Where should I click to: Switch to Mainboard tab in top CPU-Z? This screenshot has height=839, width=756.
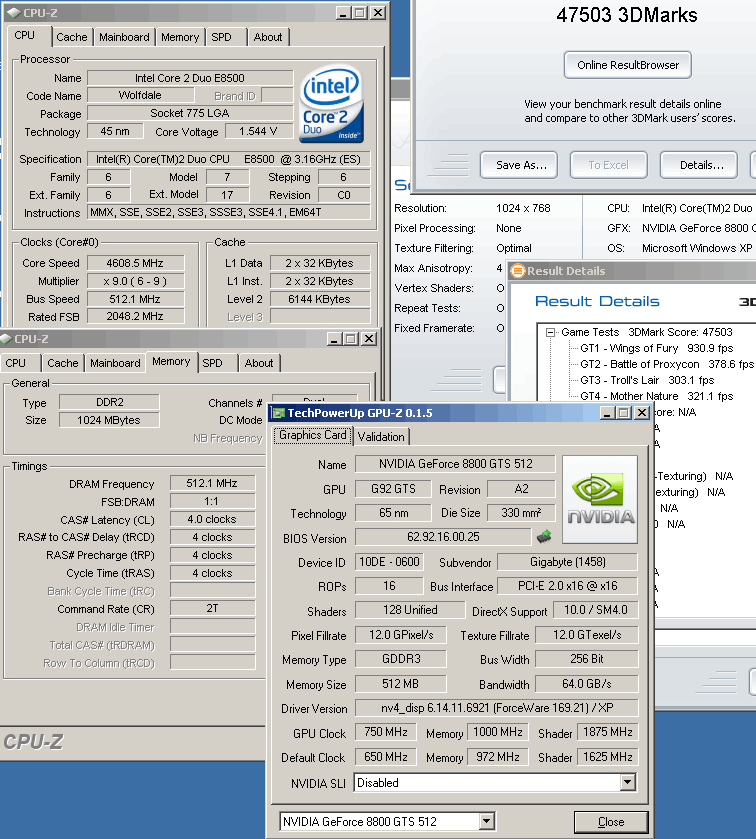(x=124, y=37)
